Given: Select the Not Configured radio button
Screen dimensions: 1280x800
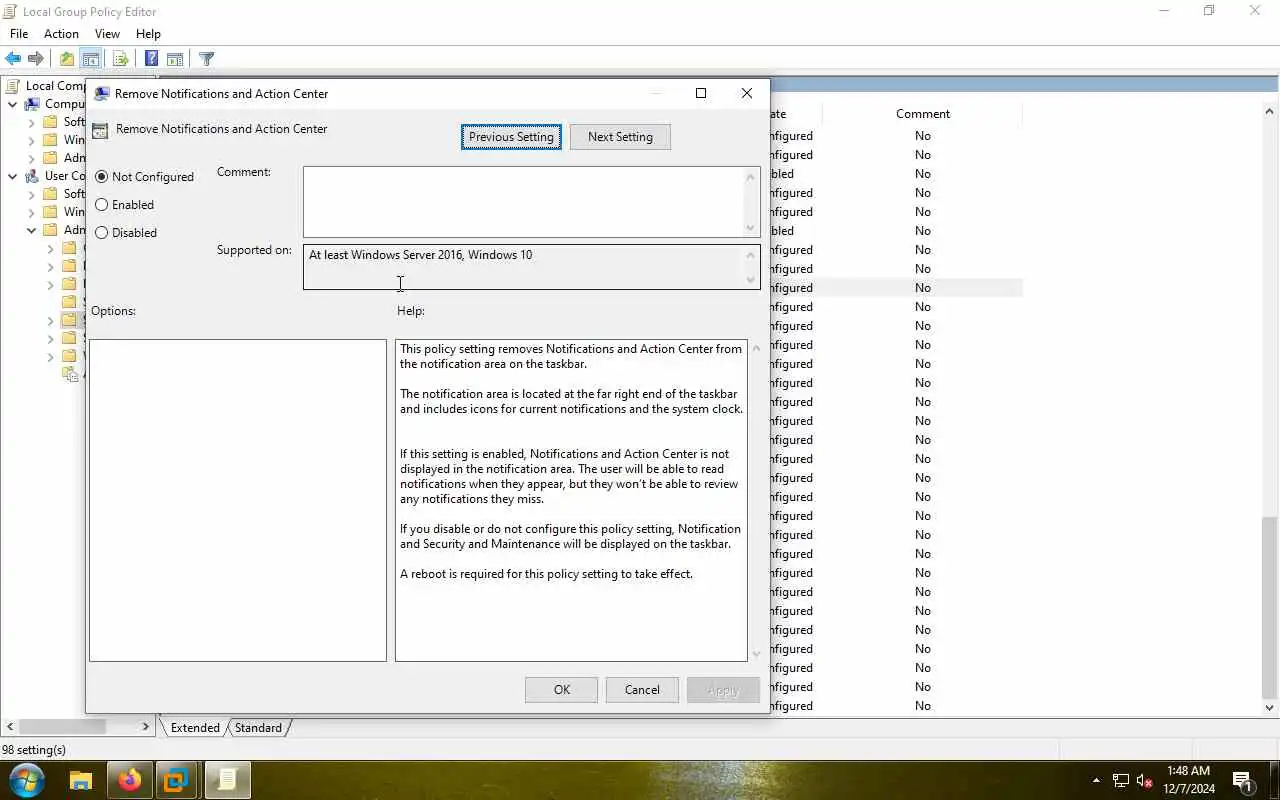Looking at the screenshot, I should point(102,177).
